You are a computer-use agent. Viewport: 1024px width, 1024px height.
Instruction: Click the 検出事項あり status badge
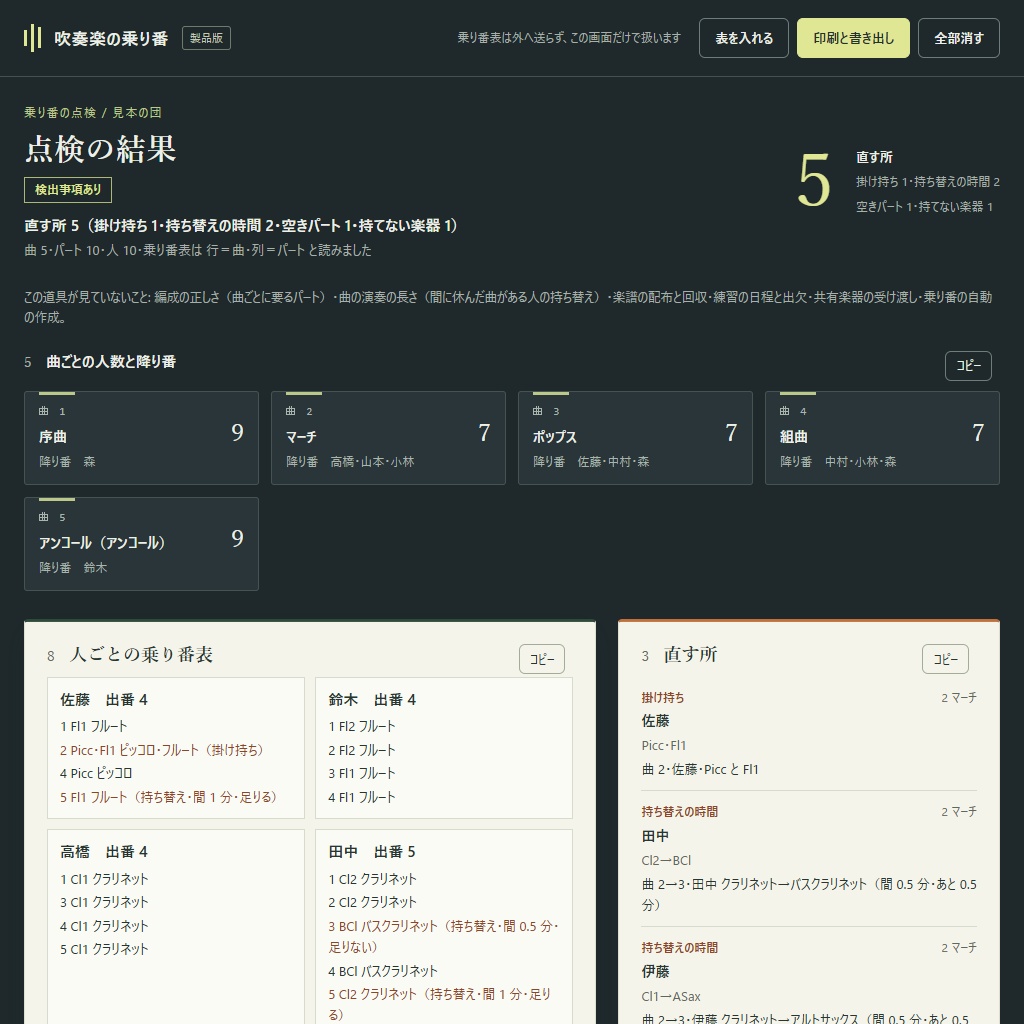tap(68, 189)
